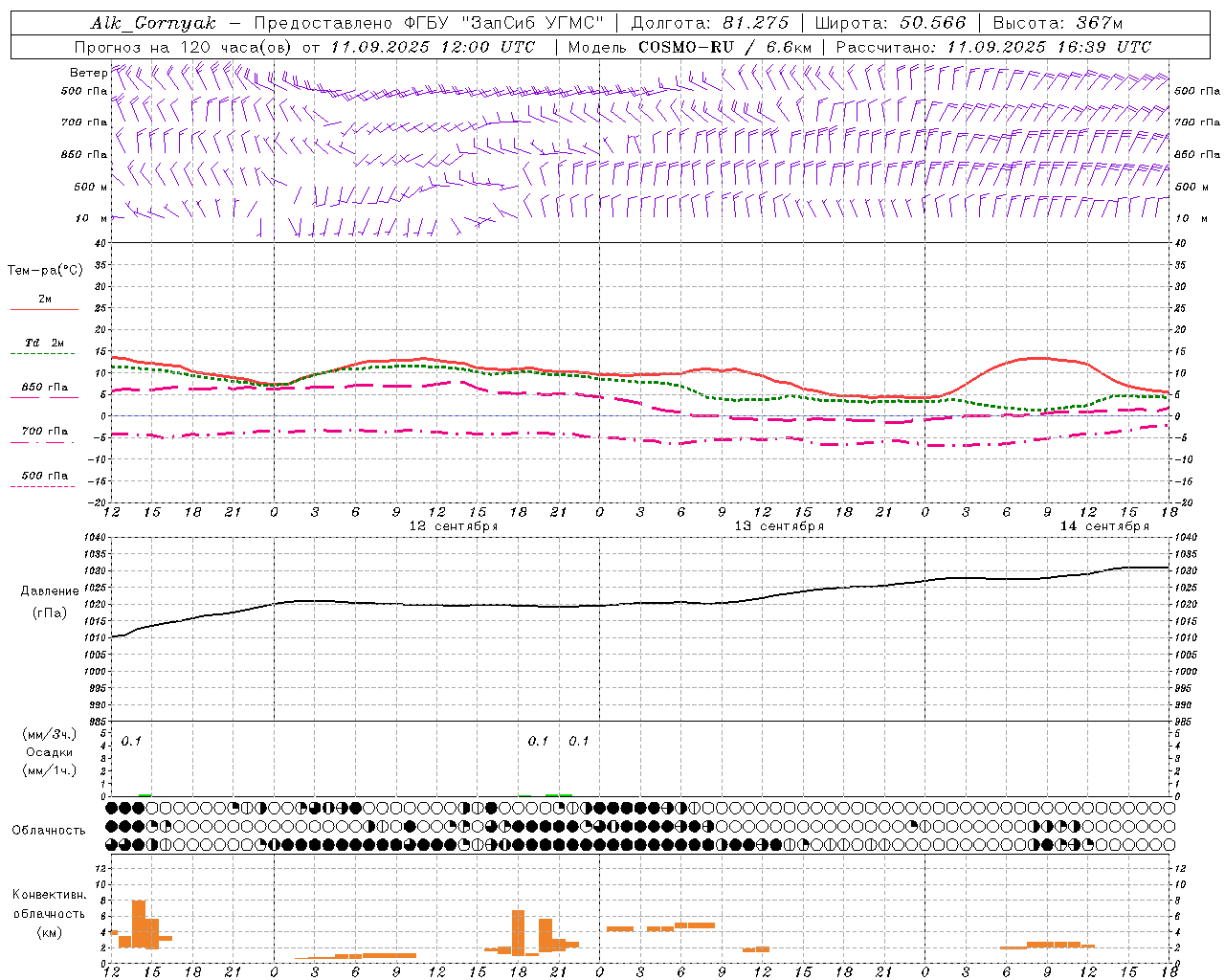Click the "Облачность" cloud cover label

[49, 830]
